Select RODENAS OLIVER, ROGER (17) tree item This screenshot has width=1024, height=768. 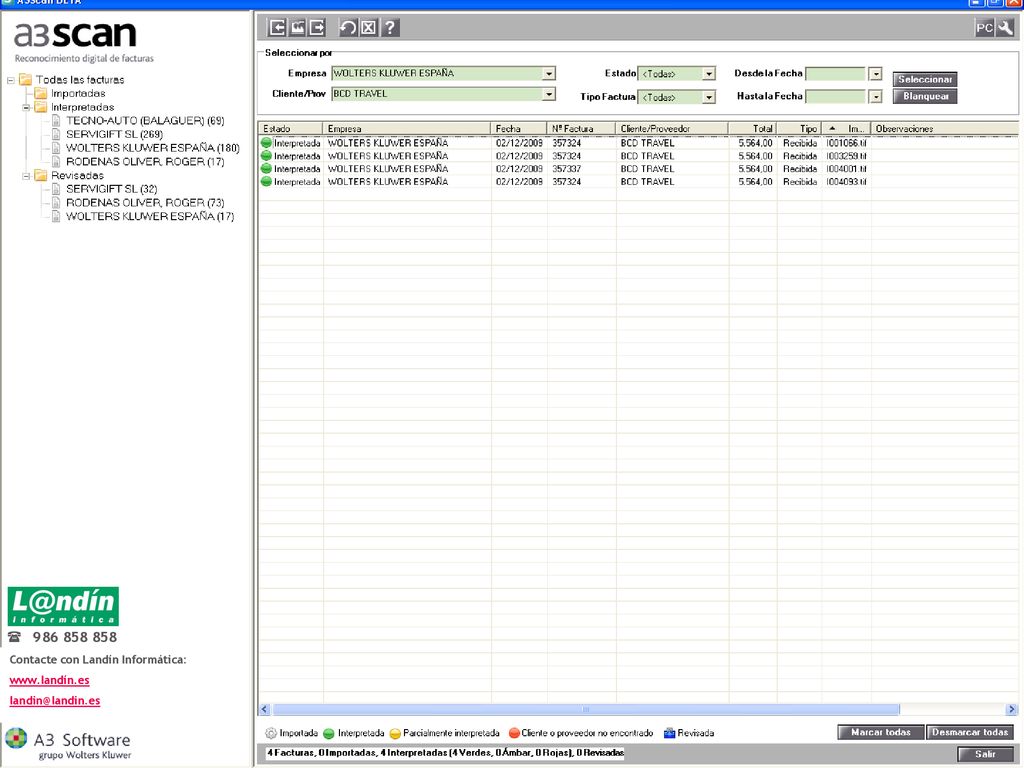[x=145, y=162]
